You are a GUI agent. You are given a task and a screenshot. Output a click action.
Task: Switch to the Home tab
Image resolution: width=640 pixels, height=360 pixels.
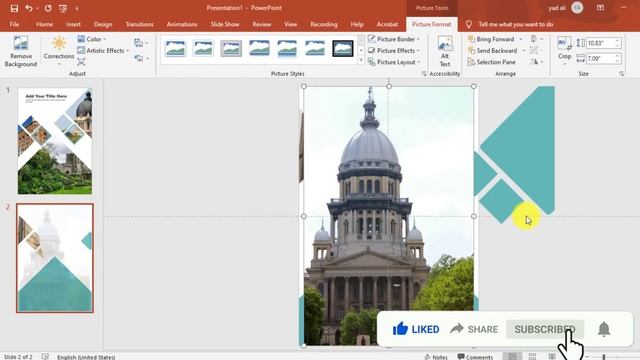pyautogui.click(x=44, y=24)
